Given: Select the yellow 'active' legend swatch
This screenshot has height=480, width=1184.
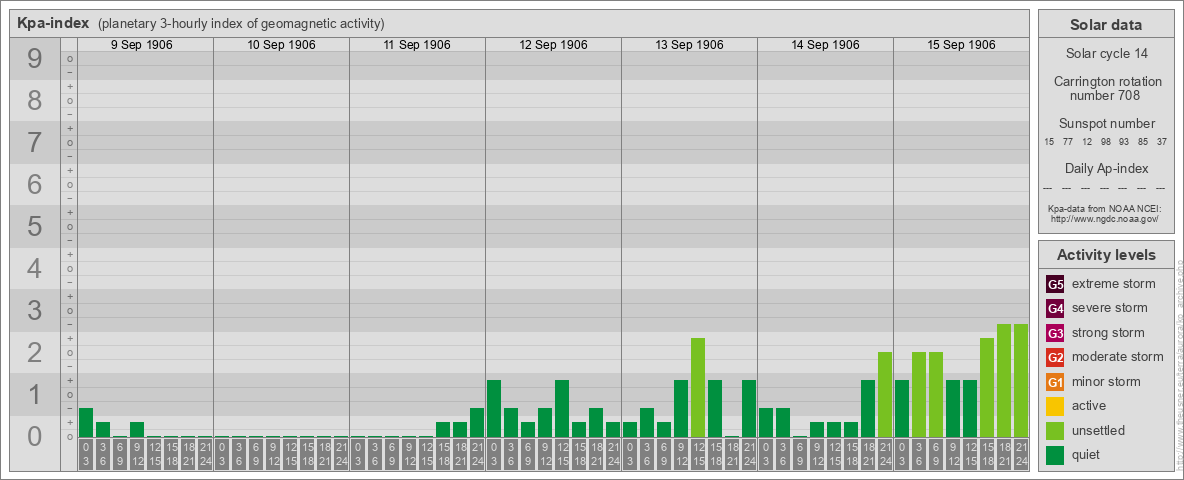Looking at the screenshot, I should [x=1055, y=406].
